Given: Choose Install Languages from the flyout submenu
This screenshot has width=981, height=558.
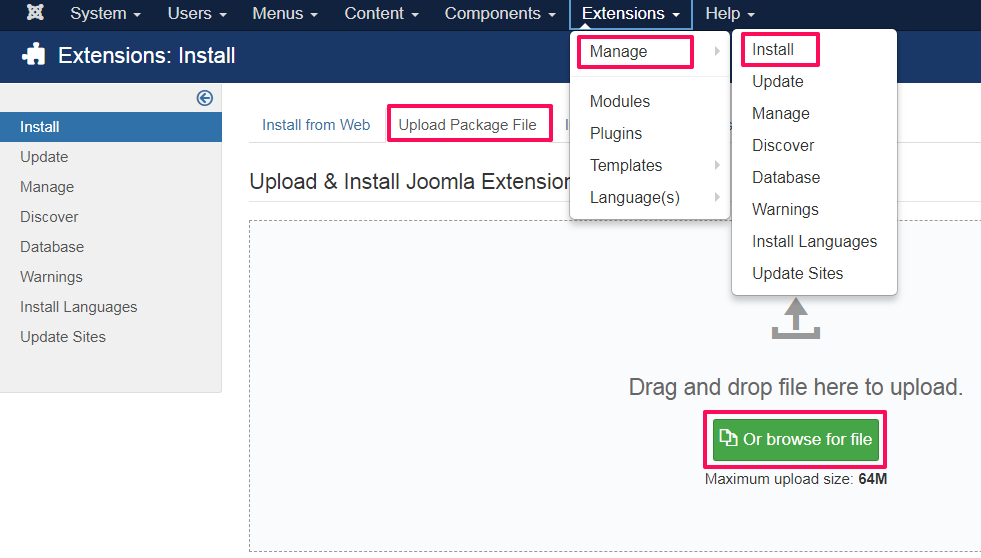Looking at the screenshot, I should click(x=814, y=241).
